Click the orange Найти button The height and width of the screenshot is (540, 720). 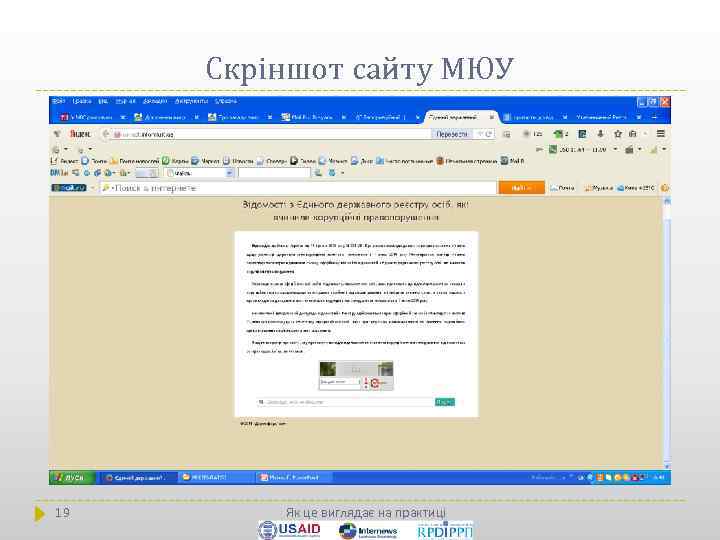(521, 188)
